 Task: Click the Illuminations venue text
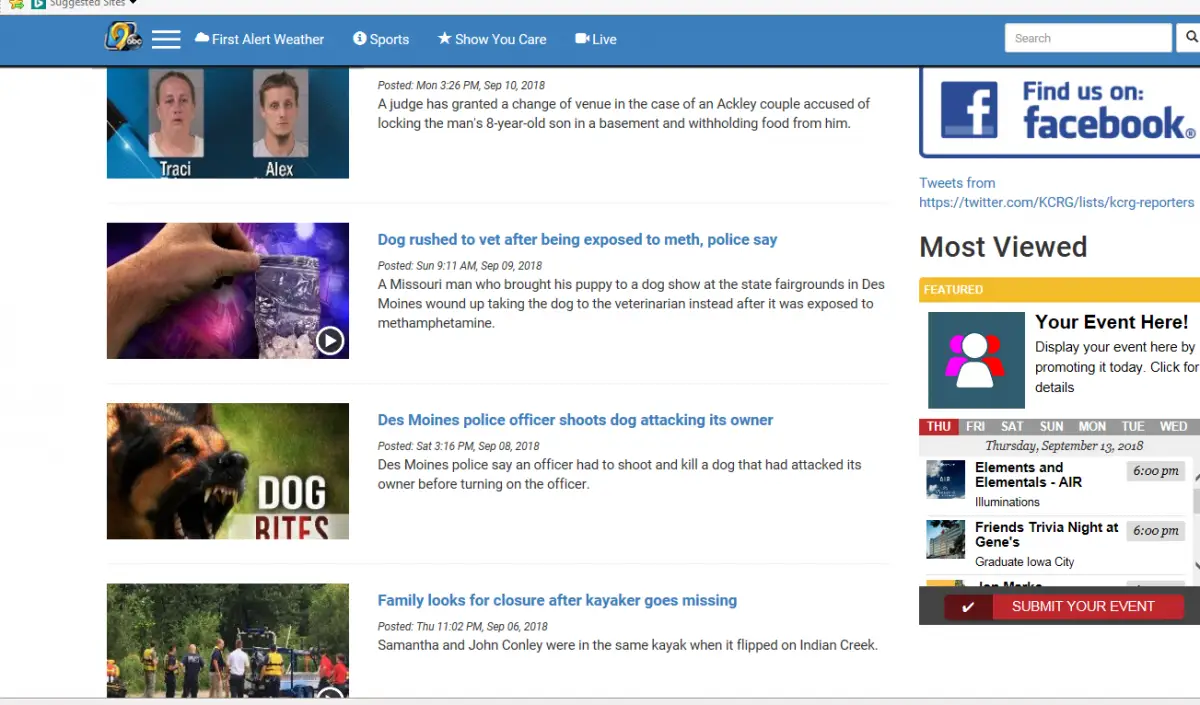pos(1007,502)
